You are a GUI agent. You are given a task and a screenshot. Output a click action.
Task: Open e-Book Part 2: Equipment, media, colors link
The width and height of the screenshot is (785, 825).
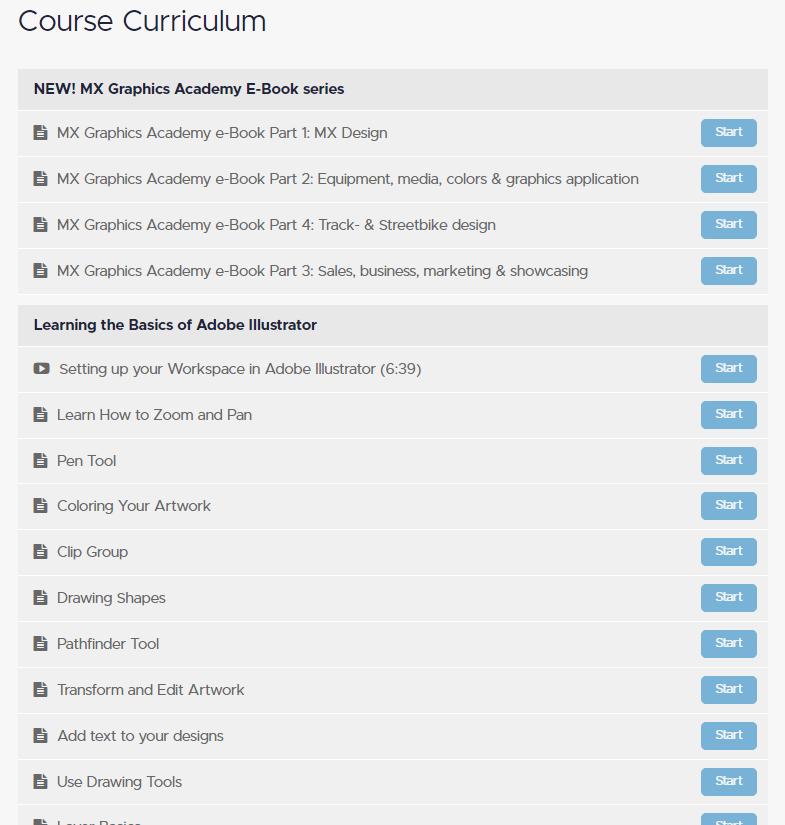(347, 179)
